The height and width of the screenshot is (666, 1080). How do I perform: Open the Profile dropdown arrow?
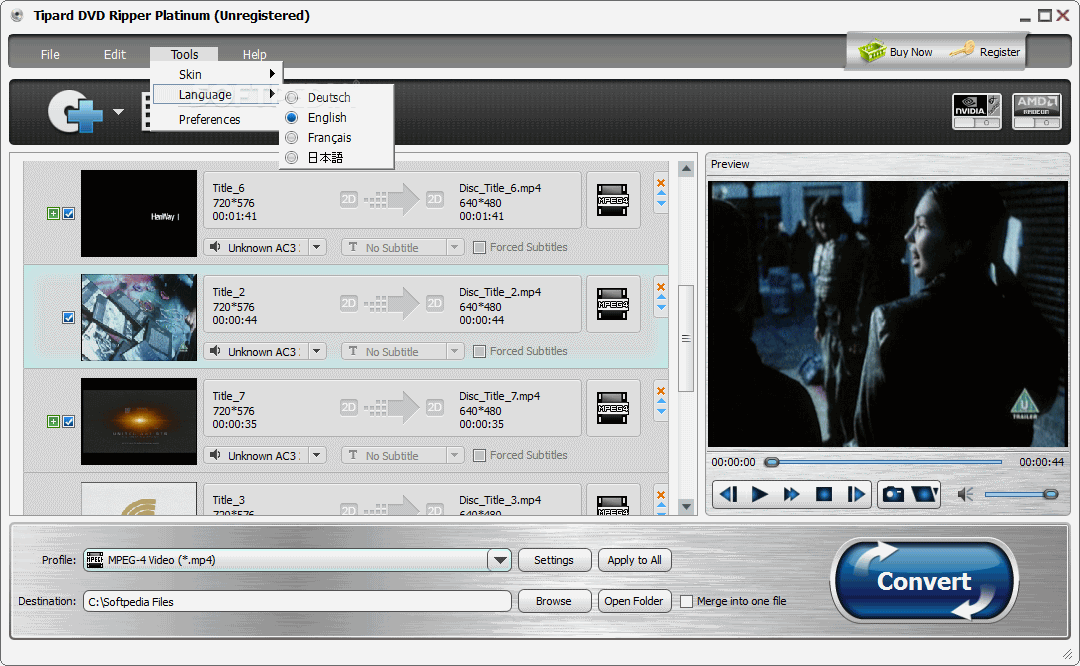pyautogui.click(x=500, y=560)
